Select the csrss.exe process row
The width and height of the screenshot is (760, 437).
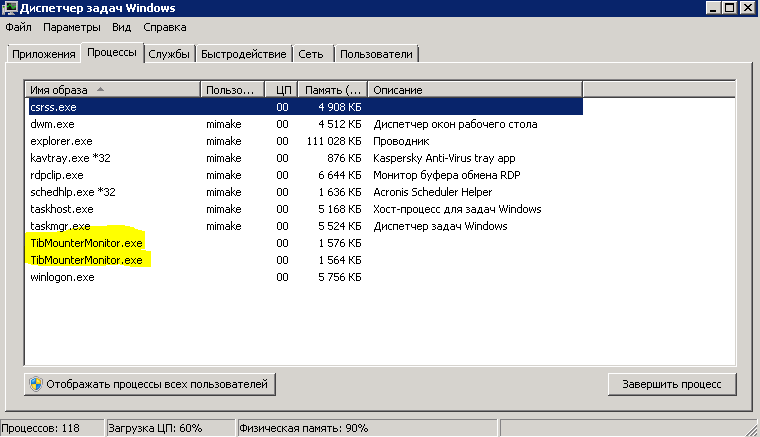click(304, 107)
